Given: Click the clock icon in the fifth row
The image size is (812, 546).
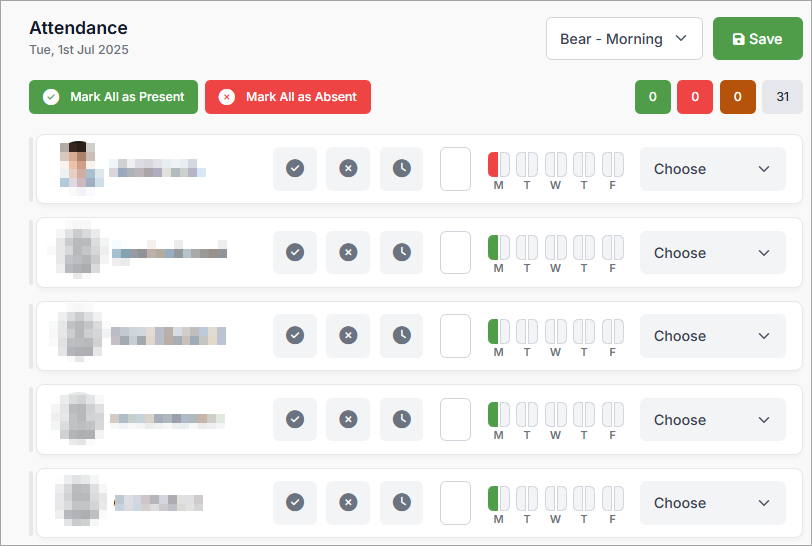Looking at the screenshot, I should (x=401, y=502).
